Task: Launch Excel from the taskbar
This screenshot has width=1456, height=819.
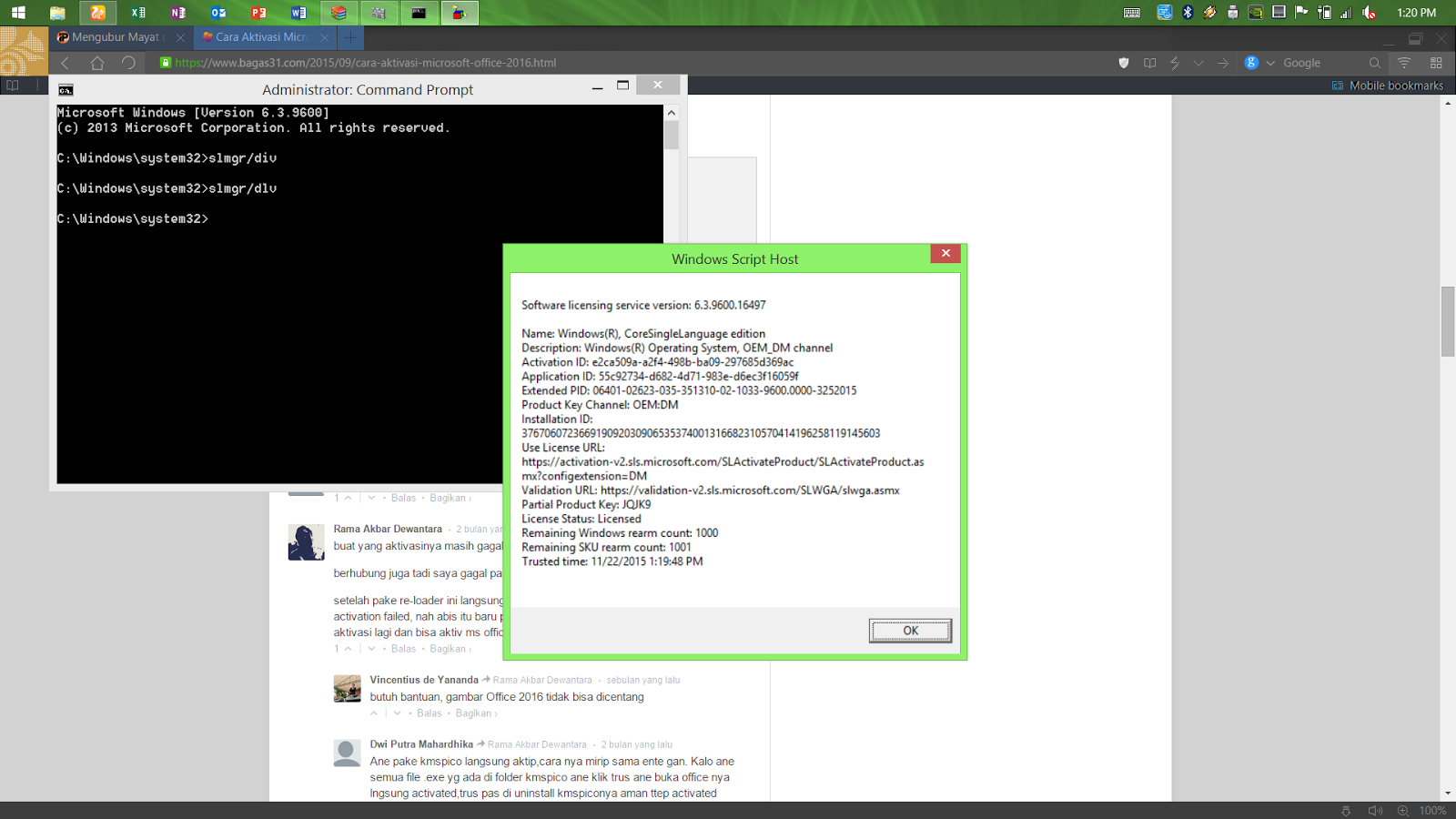Action: pos(138,13)
